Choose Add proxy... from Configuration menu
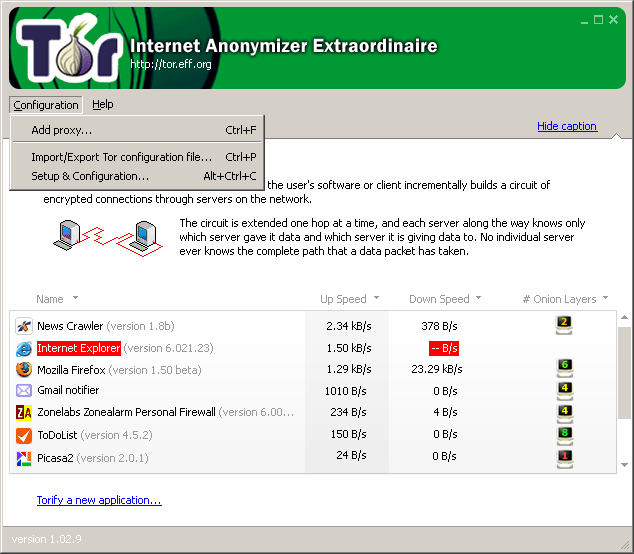The height and width of the screenshot is (554, 634). [62, 130]
